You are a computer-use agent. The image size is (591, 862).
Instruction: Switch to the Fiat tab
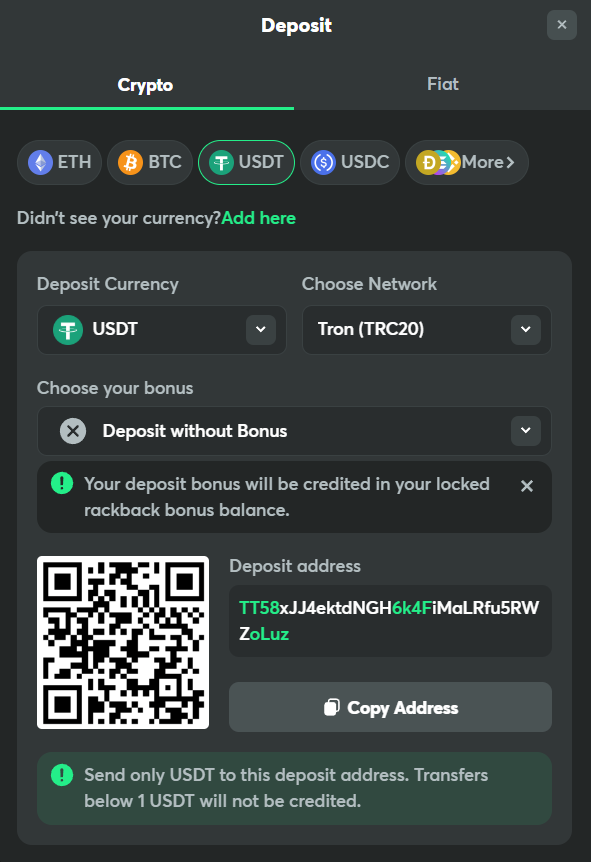click(x=443, y=84)
